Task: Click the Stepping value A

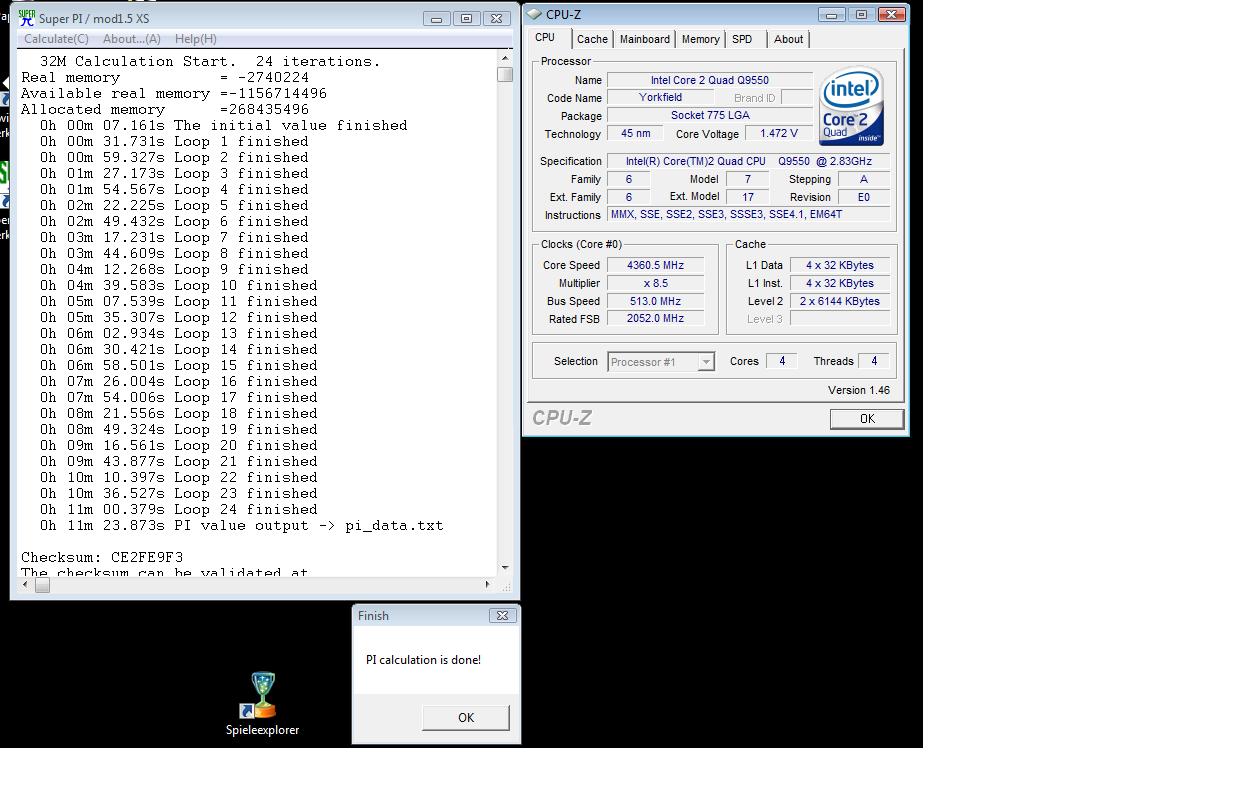Action: (x=863, y=179)
